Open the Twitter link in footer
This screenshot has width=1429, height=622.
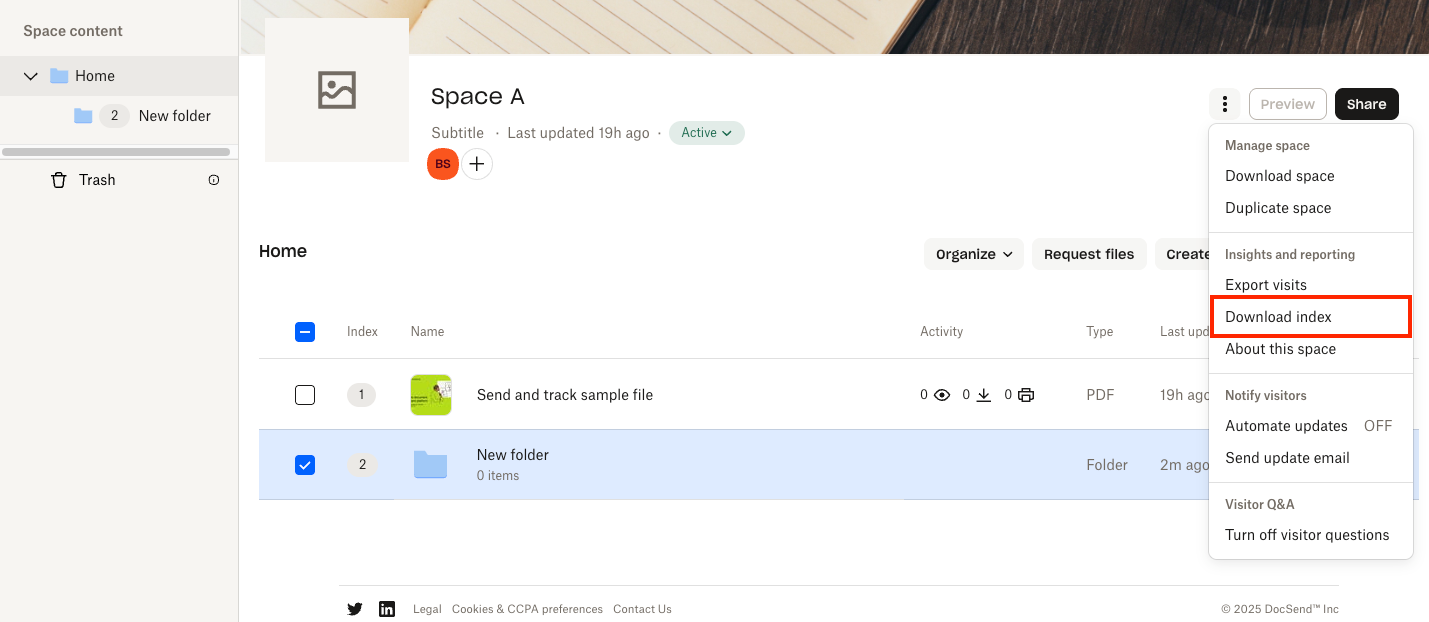point(355,609)
